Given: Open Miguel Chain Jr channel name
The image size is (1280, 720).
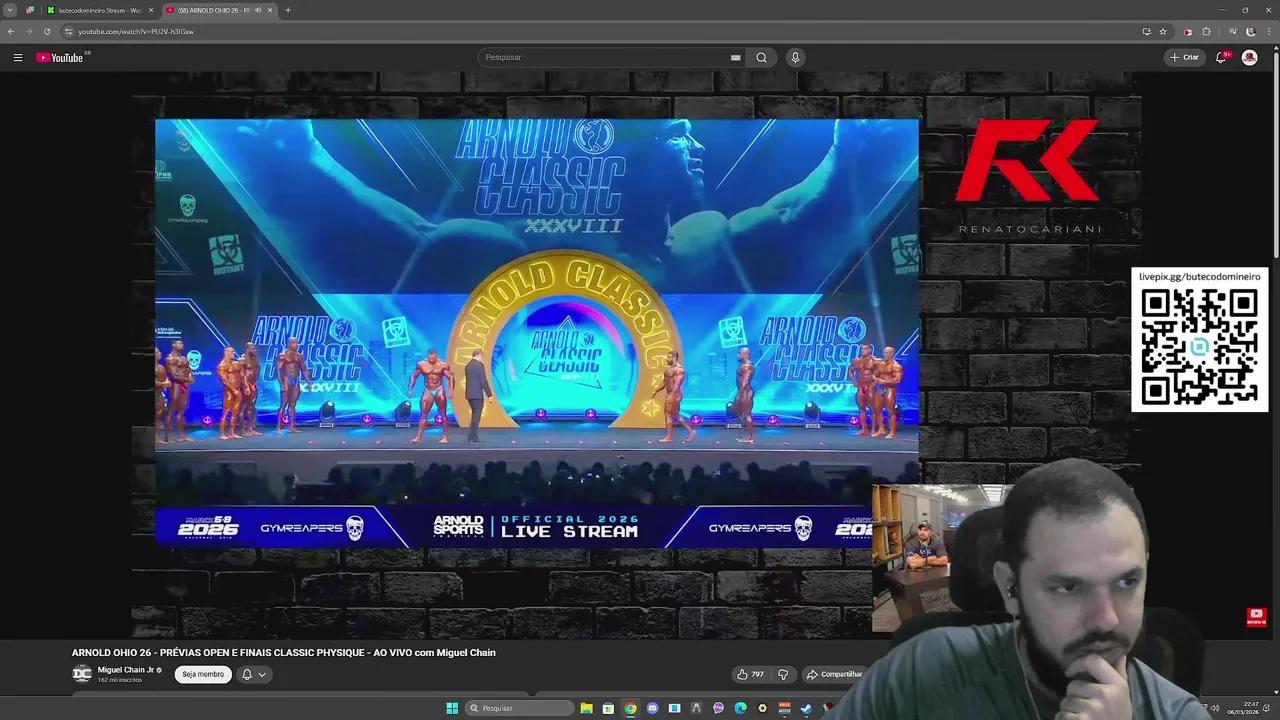Looking at the screenshot, I should pos(126,670).
